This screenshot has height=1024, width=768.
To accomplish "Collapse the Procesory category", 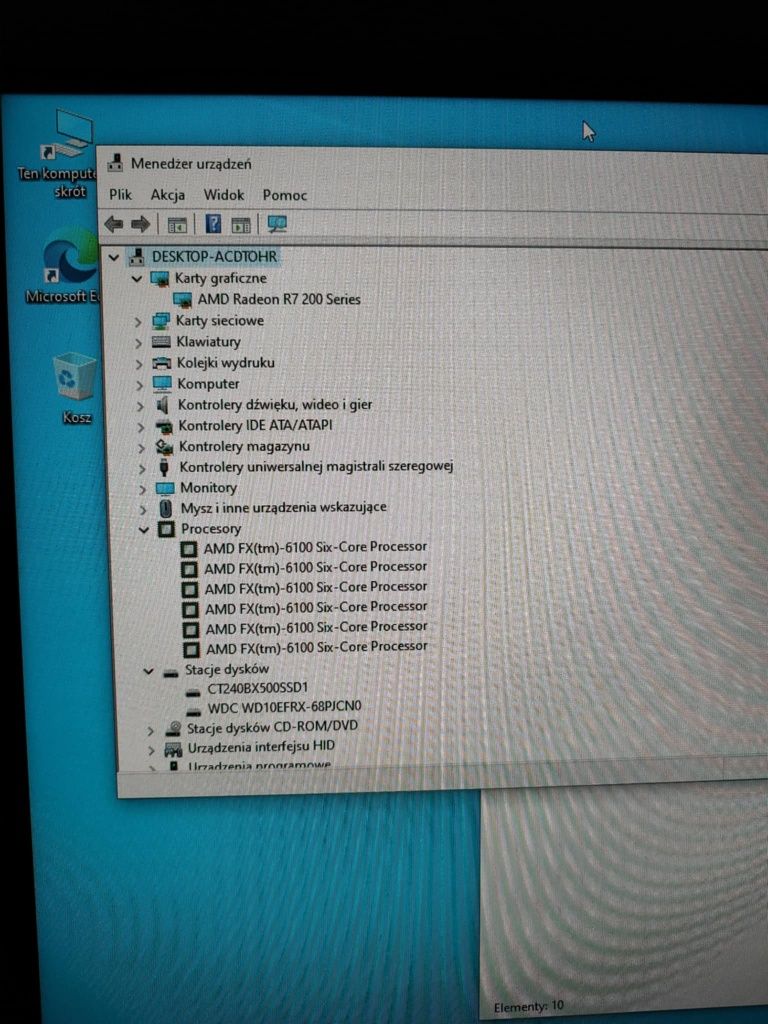I will (144, 530).
